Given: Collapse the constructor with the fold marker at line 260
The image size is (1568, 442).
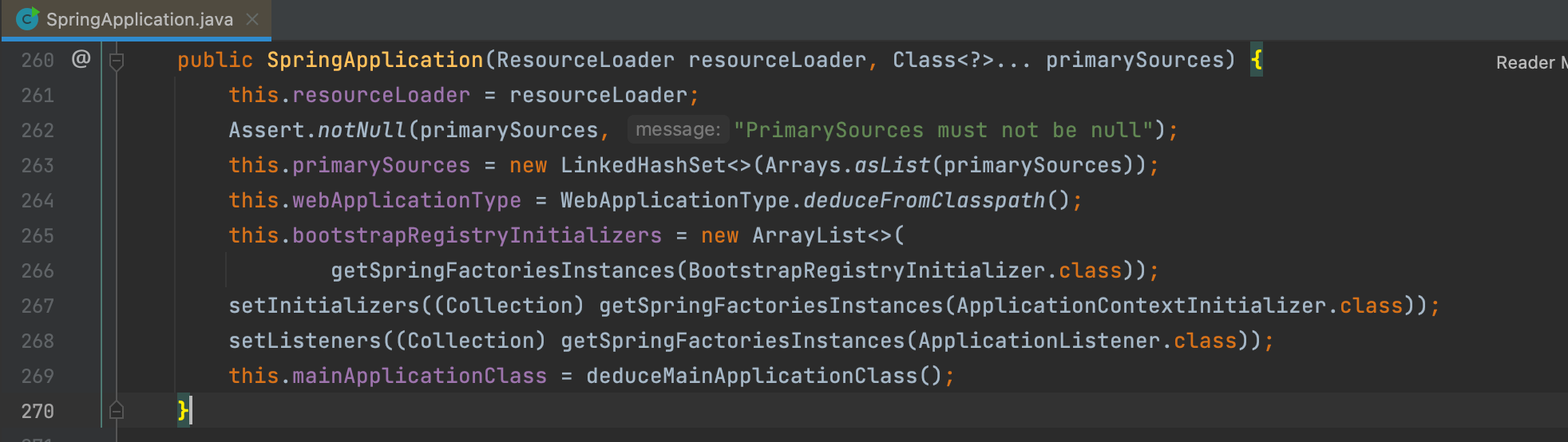Looking at the screenshot, I should [x=117, y=61].
